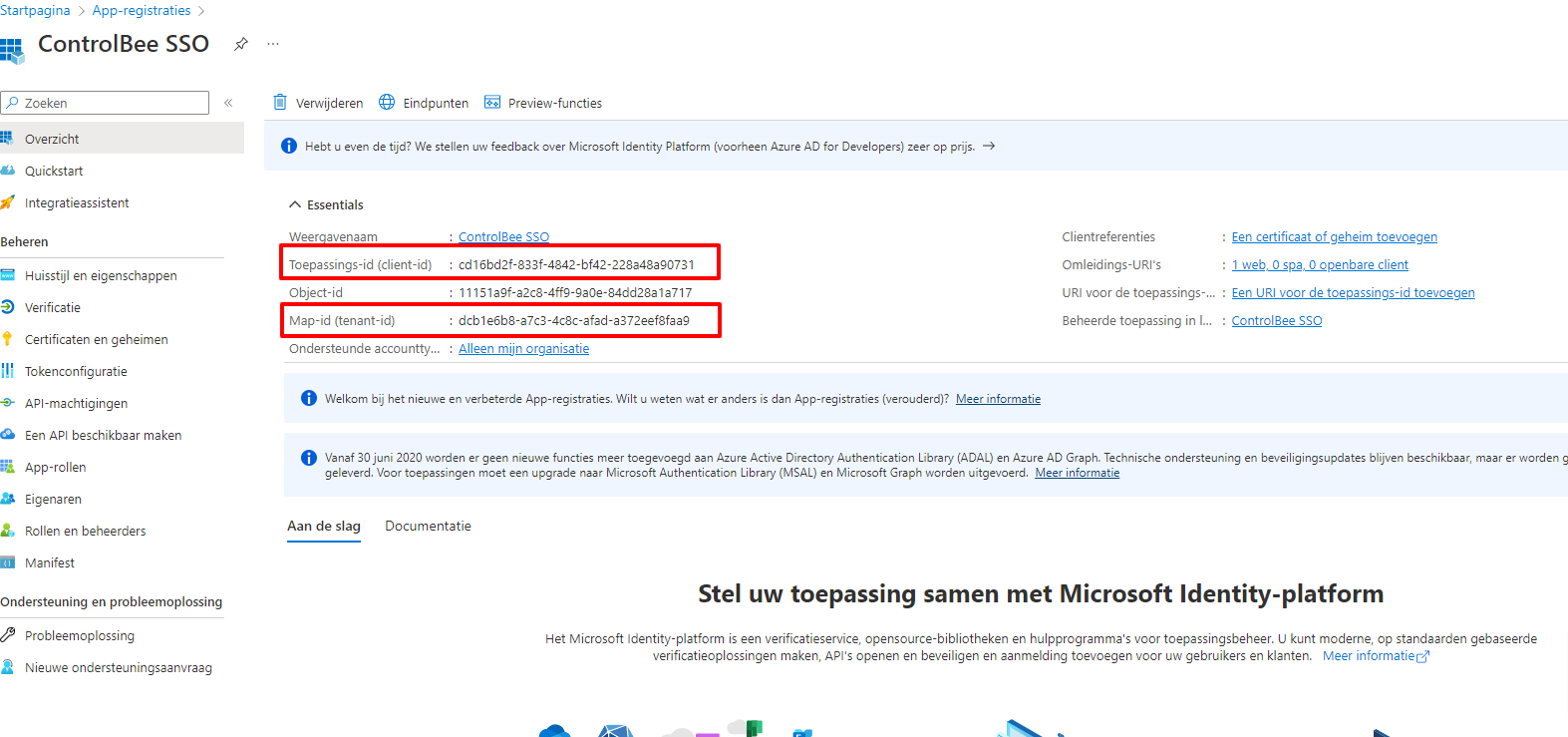Click the Een API beschikbaar maken icon
The height and width of the screenshot is (737, 1568).
(7, 435)
